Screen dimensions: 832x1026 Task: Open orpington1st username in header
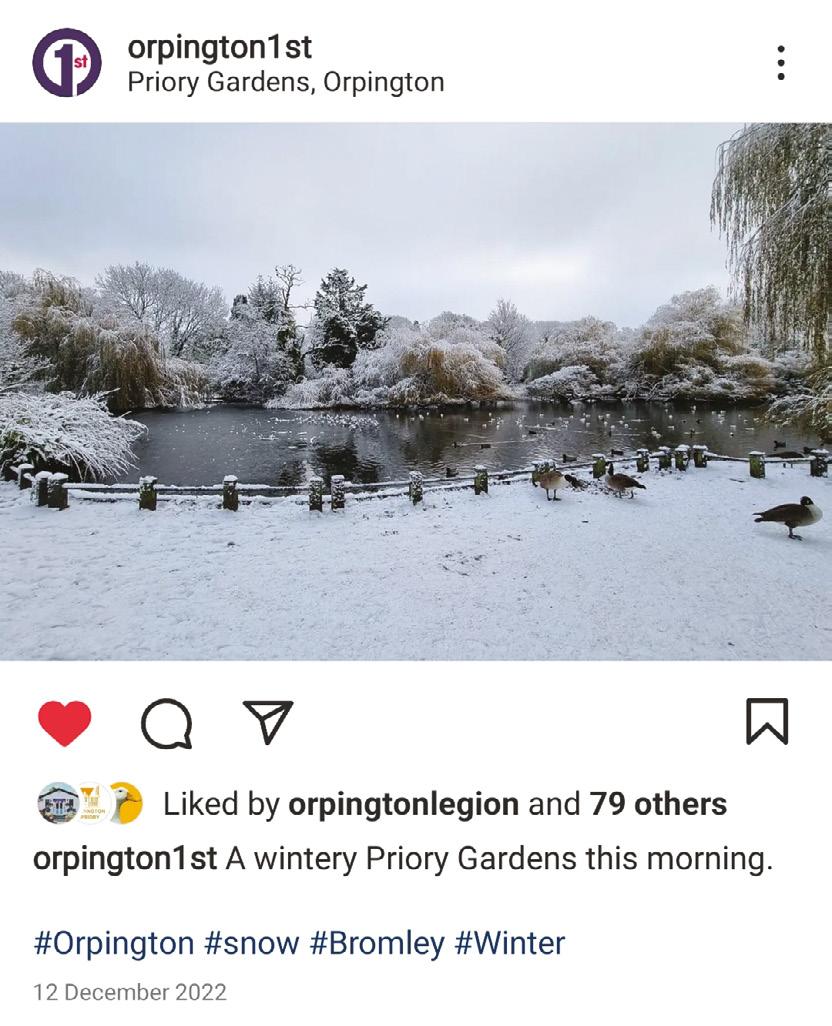(220, 48)
